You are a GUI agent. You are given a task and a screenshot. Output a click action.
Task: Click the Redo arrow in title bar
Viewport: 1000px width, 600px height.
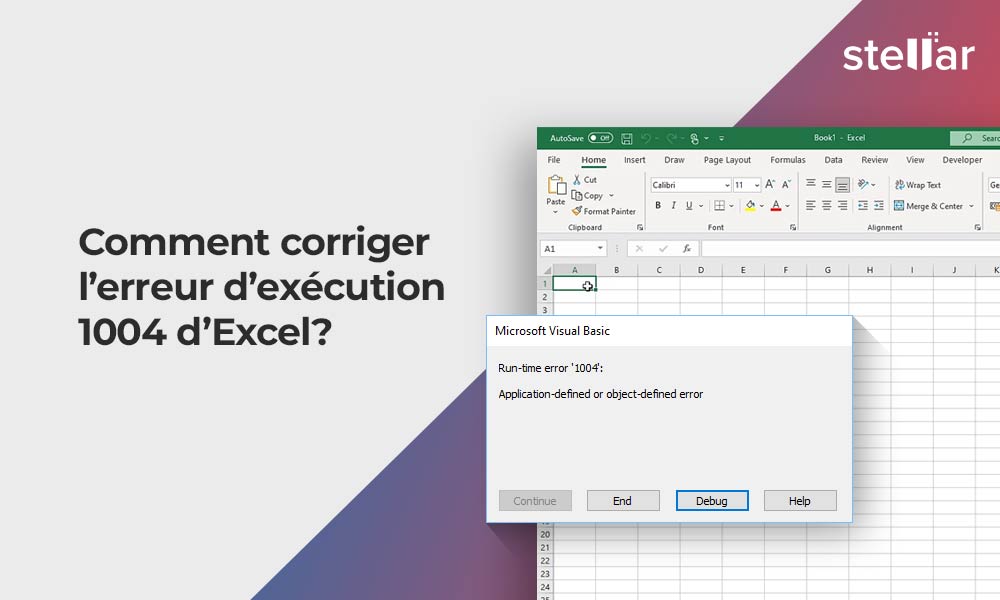pos(671,138)
